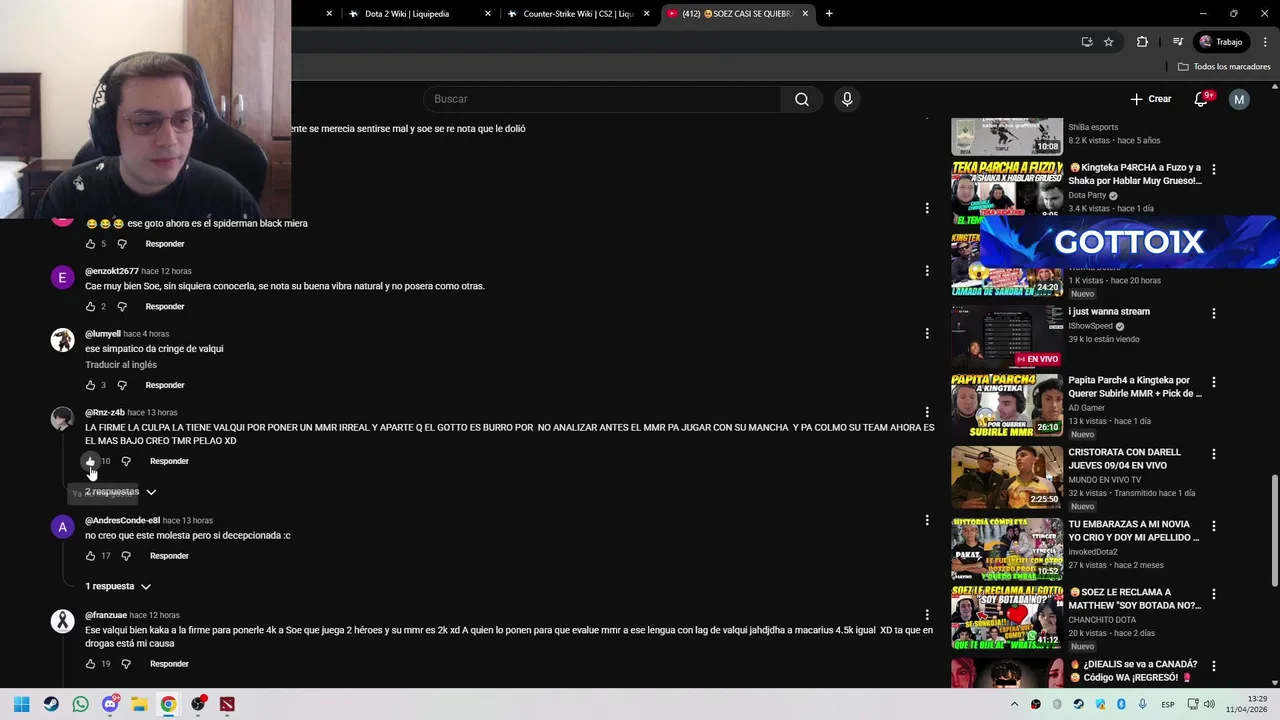Like the @lumyell comment

click(x=90, y=385)
